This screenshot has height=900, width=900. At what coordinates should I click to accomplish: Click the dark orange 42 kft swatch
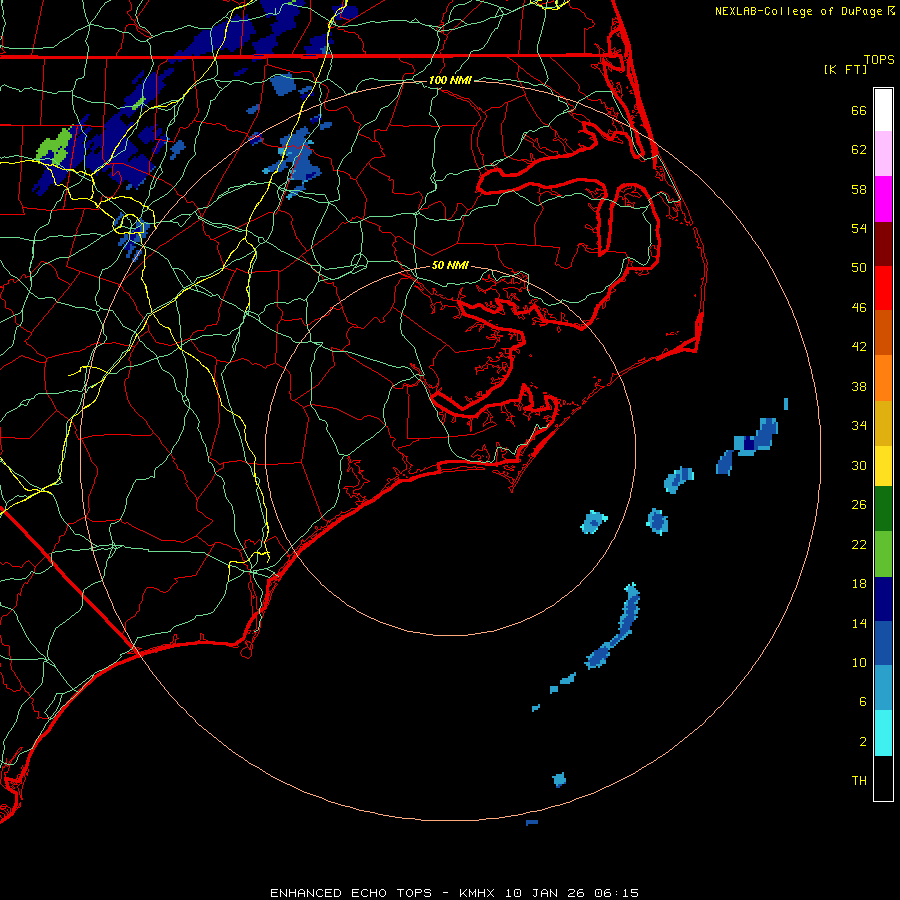pos(883,332)
